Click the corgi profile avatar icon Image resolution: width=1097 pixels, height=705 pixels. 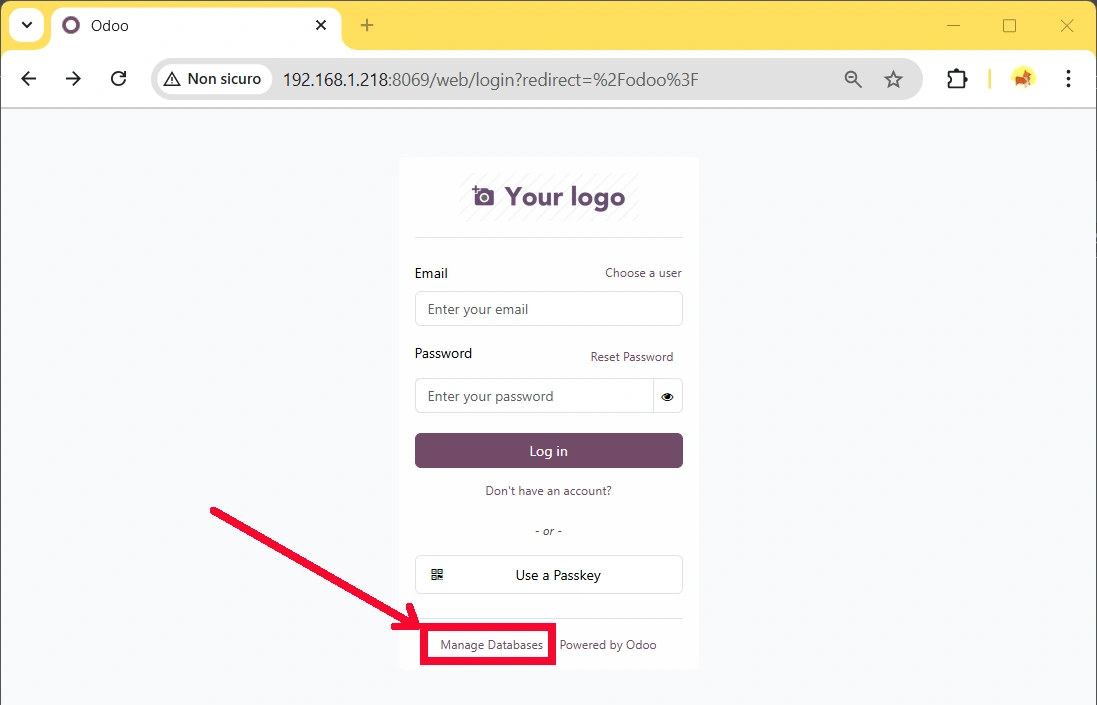point(1023,78)
